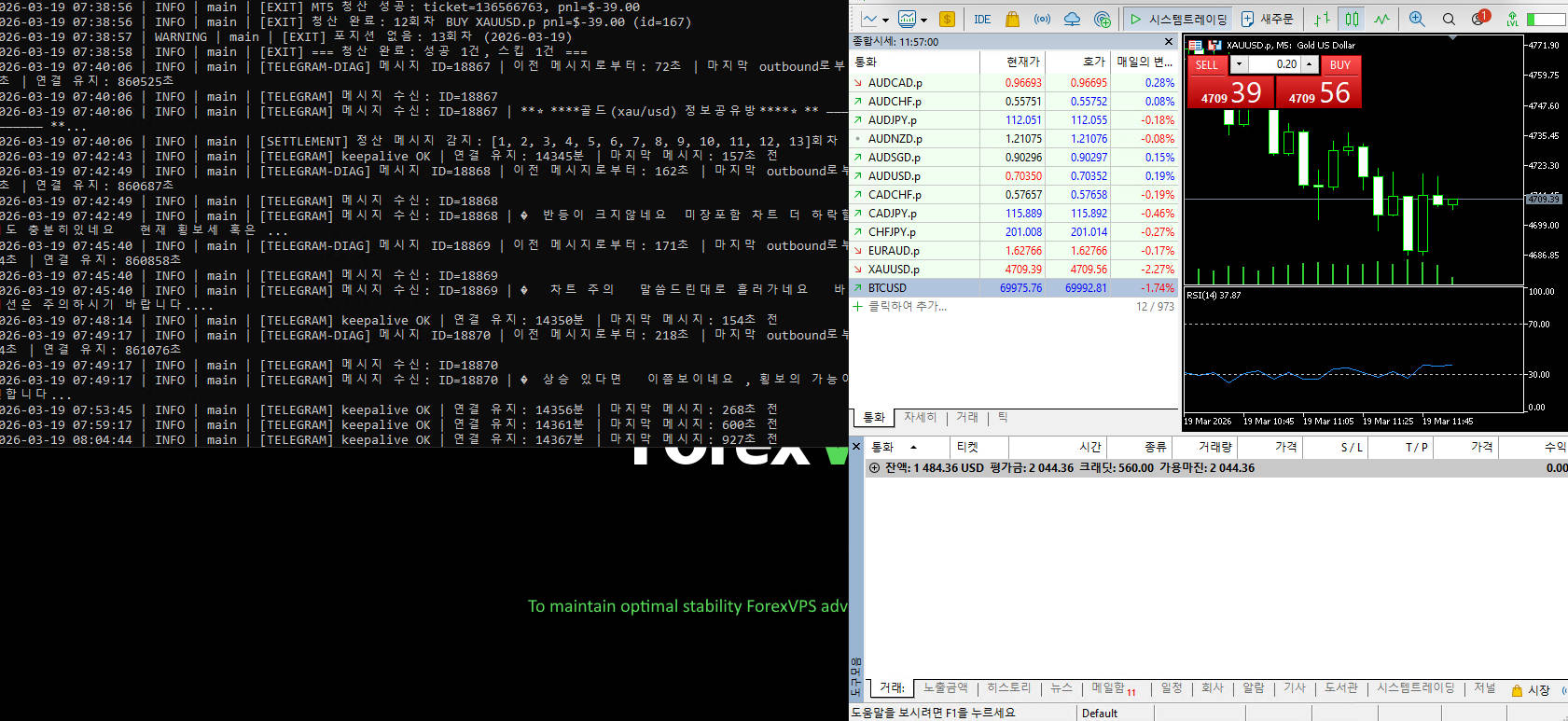Expand the 잔액 account balance row
1568x721 pixels.
pos(874,468)
